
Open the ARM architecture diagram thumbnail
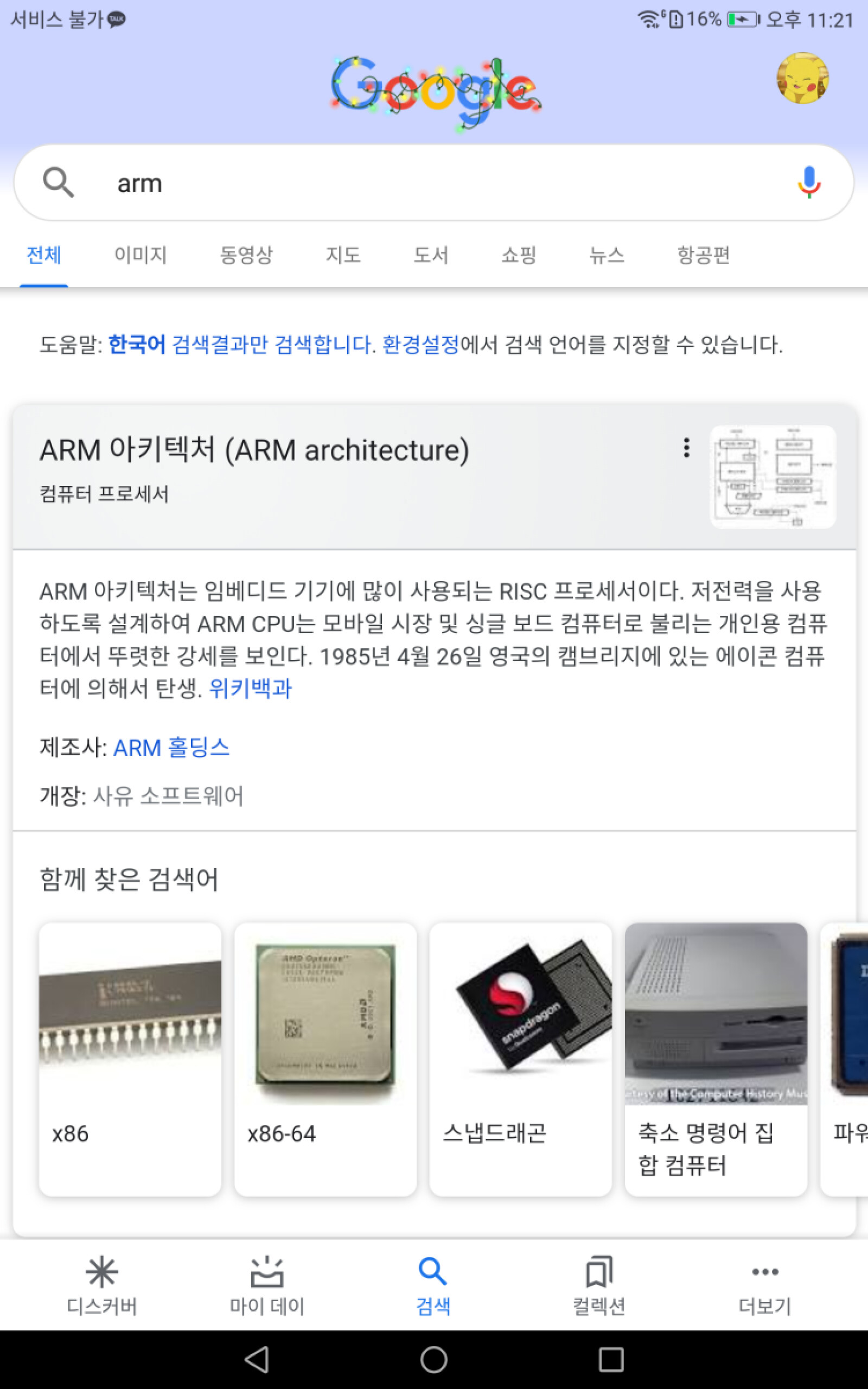(773, 476)
